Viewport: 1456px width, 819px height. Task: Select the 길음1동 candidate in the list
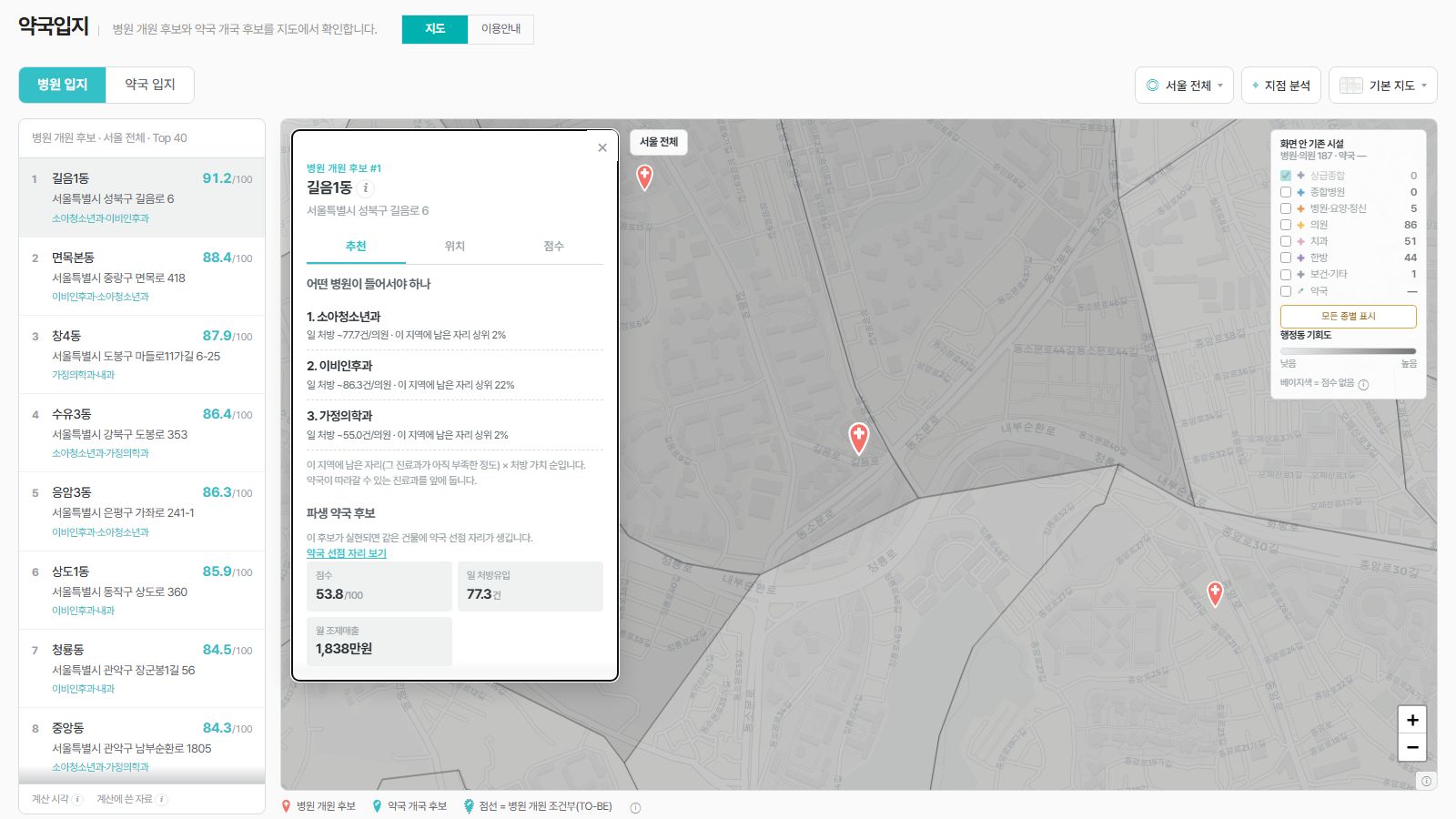click(x=142, y=197)
